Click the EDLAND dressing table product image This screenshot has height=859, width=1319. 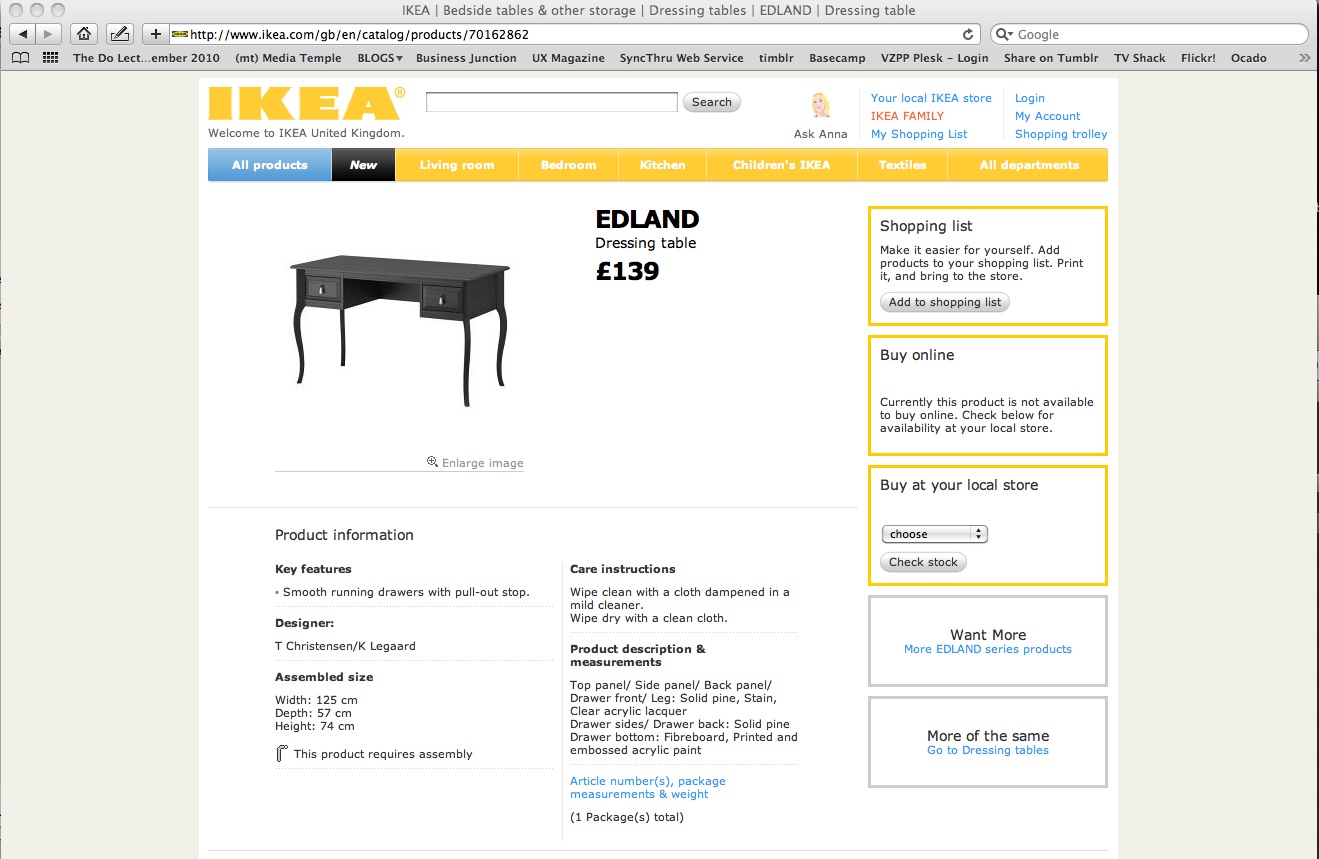(x=400, y=327)
